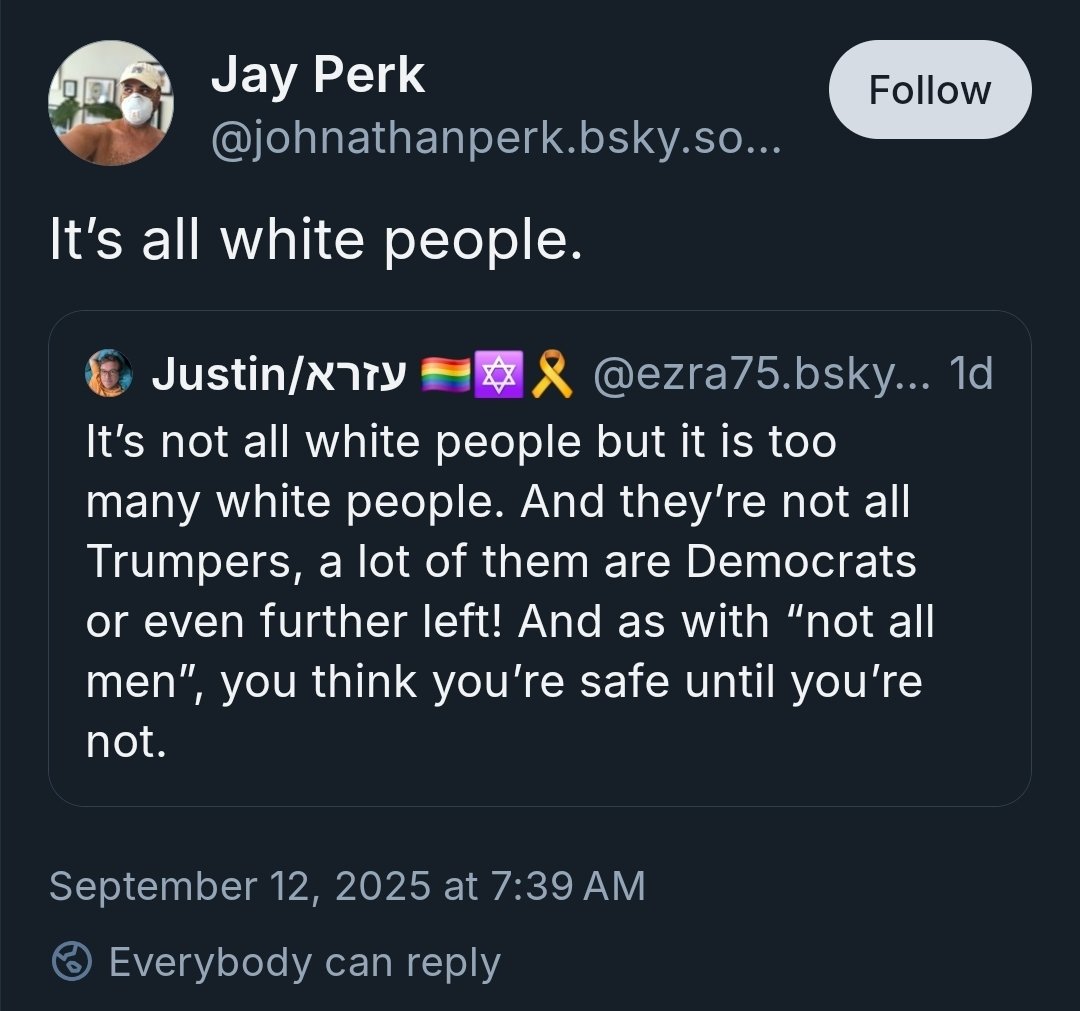The image size is (1080, 1011).
Task: Click the last line "not." of quoted post
Action: (x=125, y=741)
